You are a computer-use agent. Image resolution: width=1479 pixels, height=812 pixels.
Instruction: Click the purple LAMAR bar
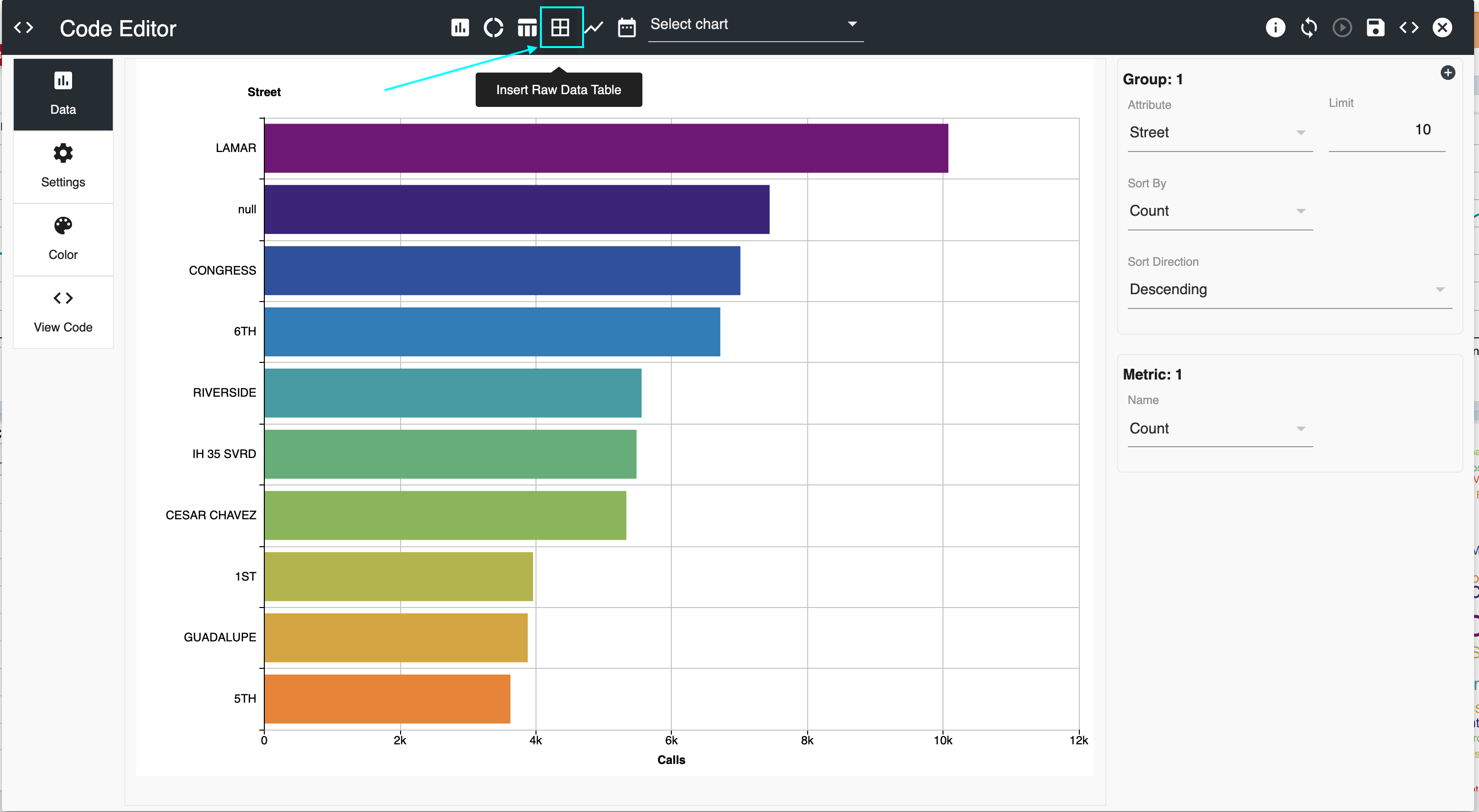606,148
